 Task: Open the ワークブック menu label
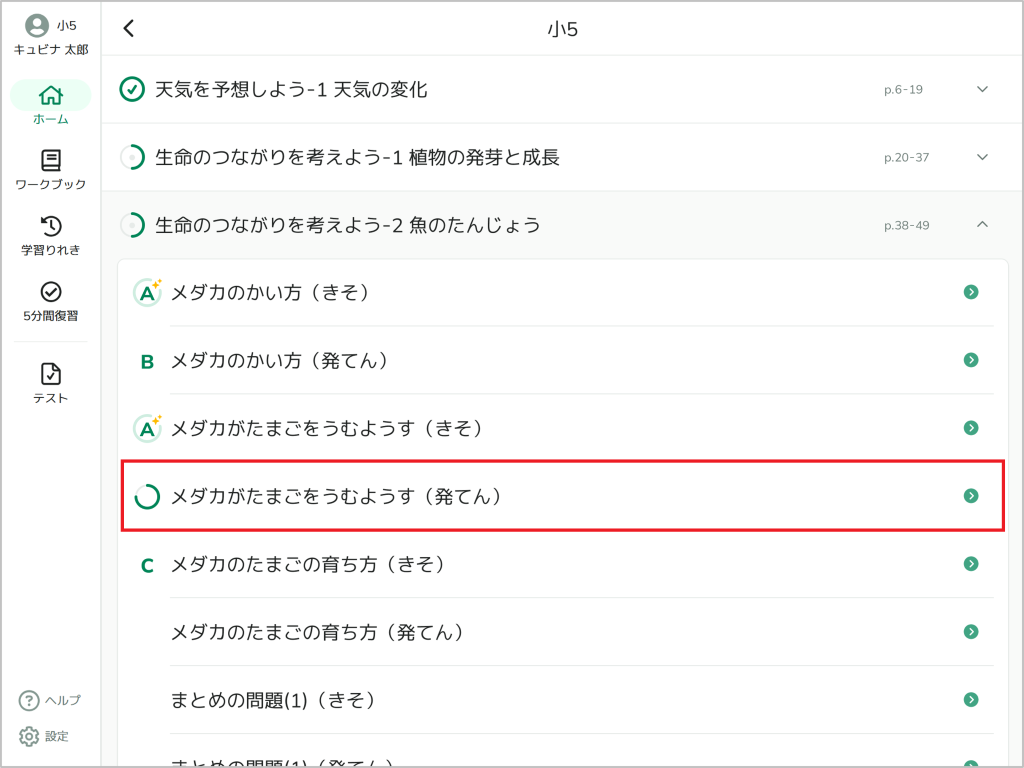click(x=50, y=184)
